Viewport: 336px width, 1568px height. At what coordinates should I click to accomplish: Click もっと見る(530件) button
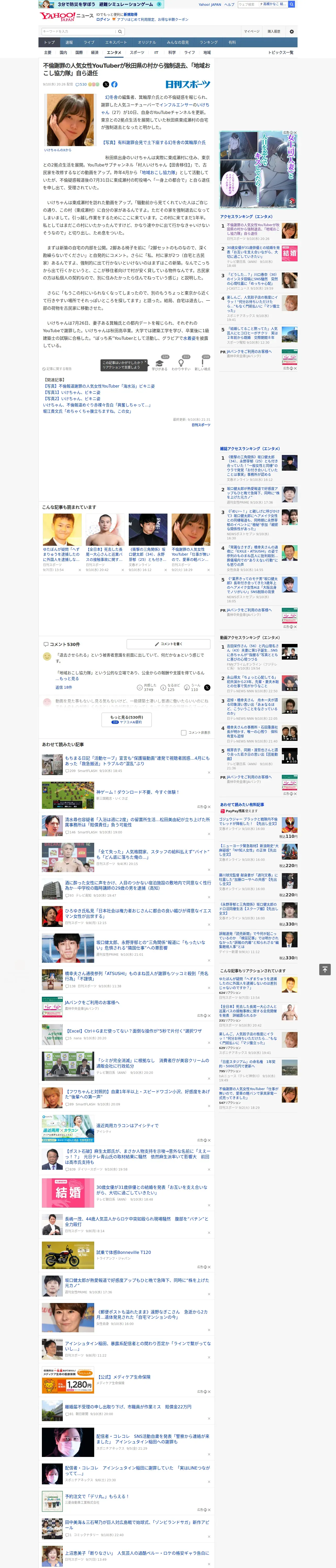(x=126, y=719)
